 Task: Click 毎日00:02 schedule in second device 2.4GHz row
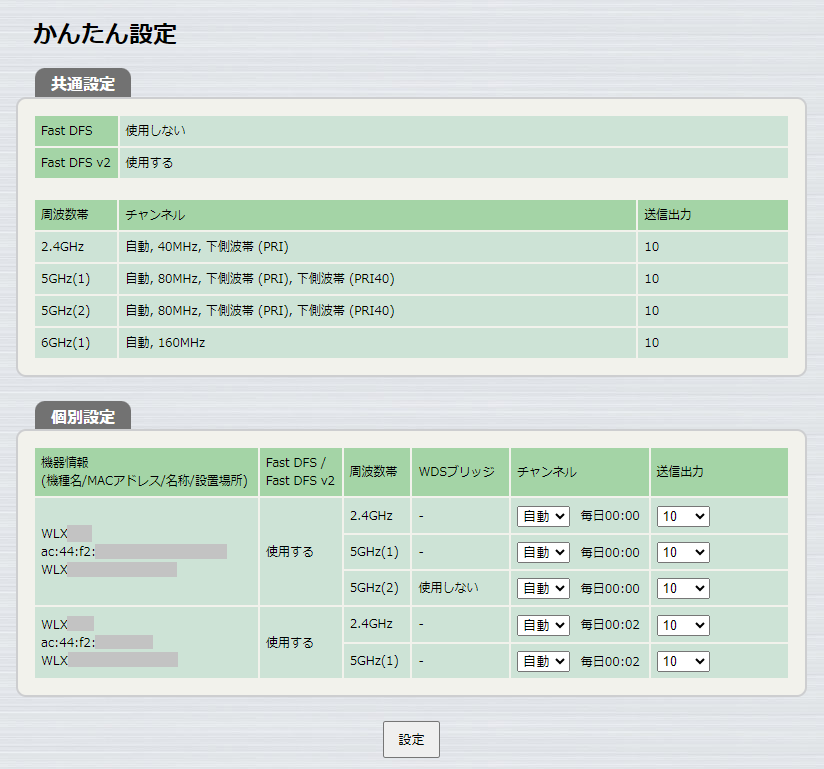(x=610, y=625)
